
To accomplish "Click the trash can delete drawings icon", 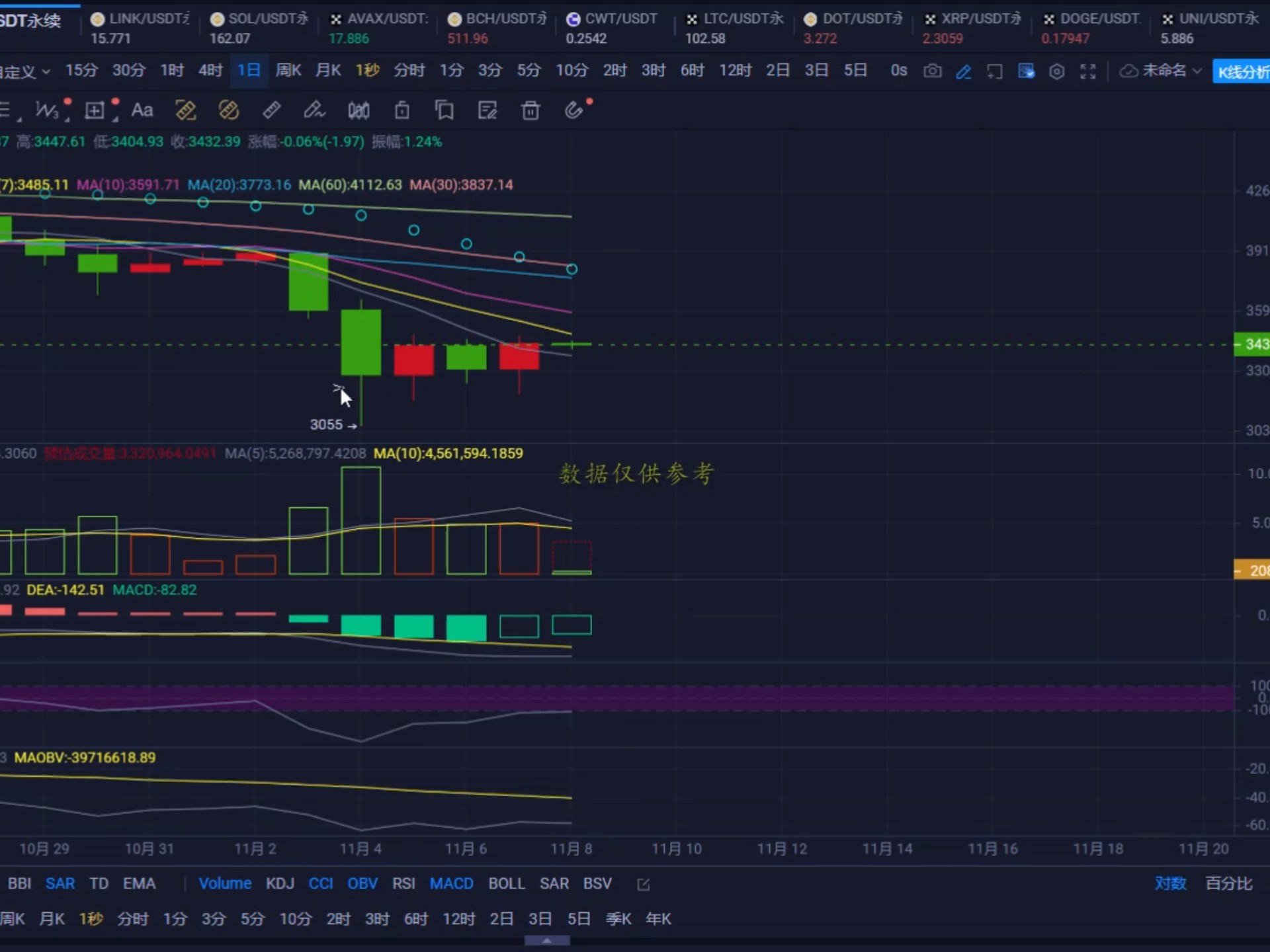I will point(530,110).
